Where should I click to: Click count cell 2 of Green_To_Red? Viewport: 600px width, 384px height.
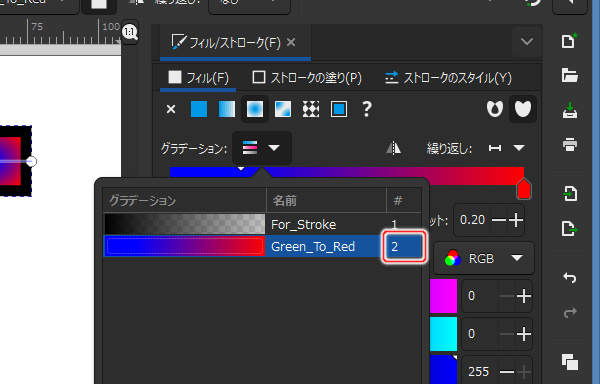point(404,246)
